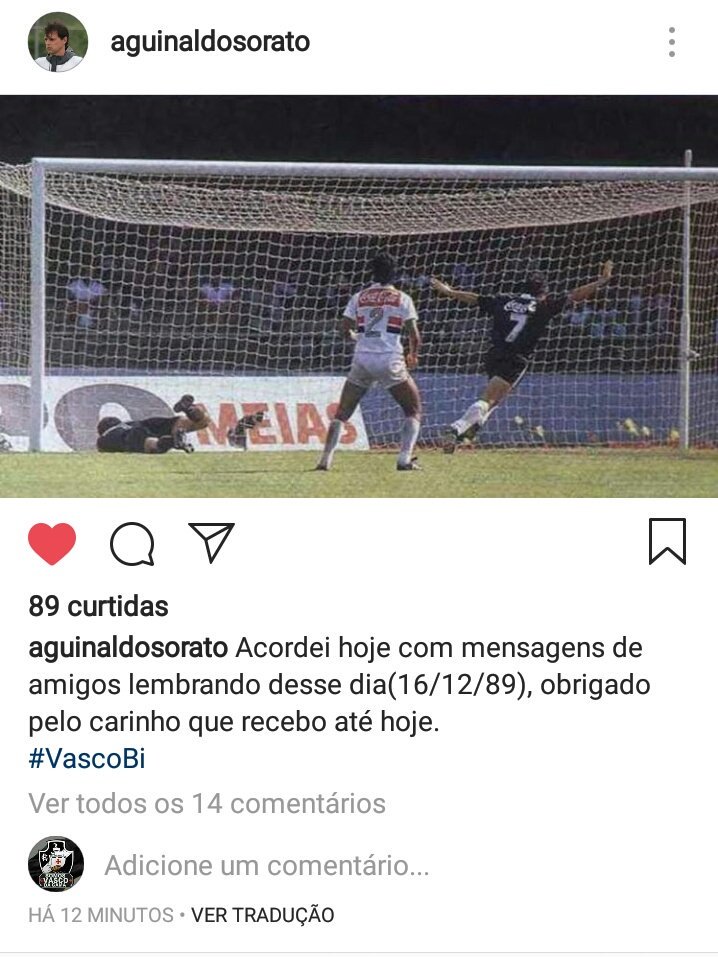
Task: Expand Ver todos os 14 comentários
Action: tap(207, 803)
